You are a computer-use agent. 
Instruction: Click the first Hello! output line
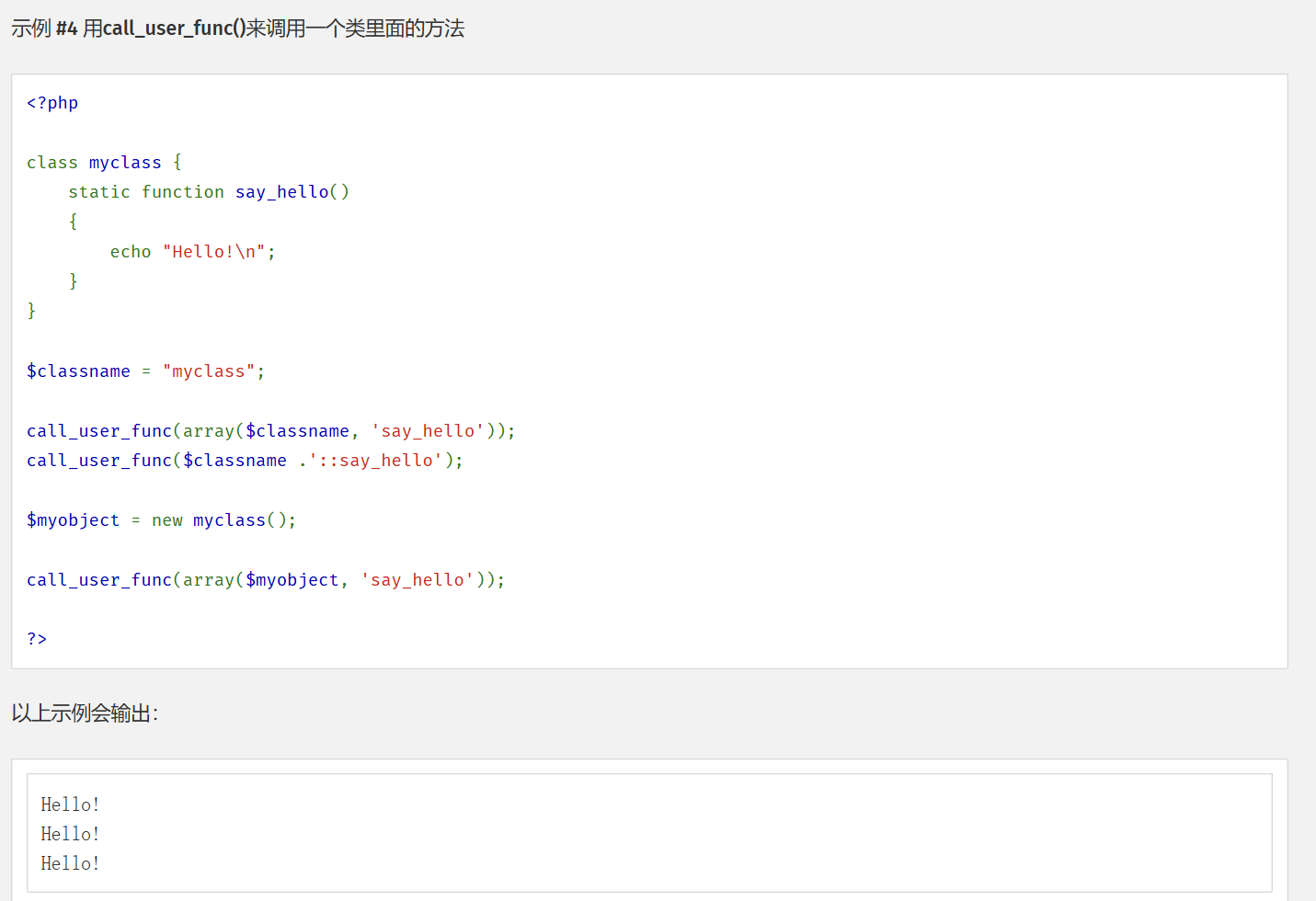pos(70,804)
